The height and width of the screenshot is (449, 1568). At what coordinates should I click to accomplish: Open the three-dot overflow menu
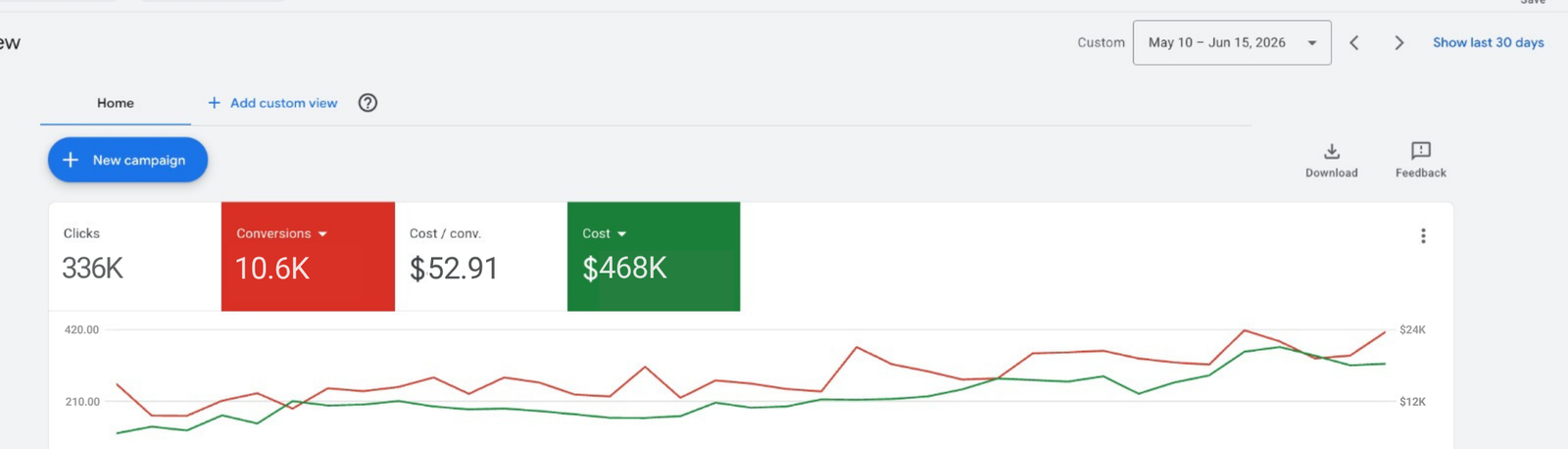tap(1423, 236)
